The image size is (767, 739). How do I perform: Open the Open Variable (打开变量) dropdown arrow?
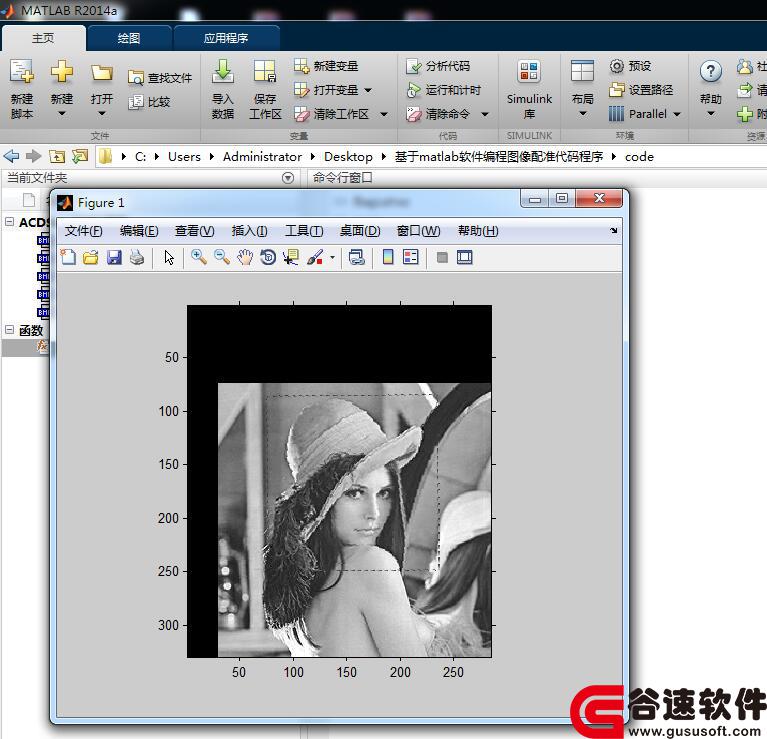point(368,90)
